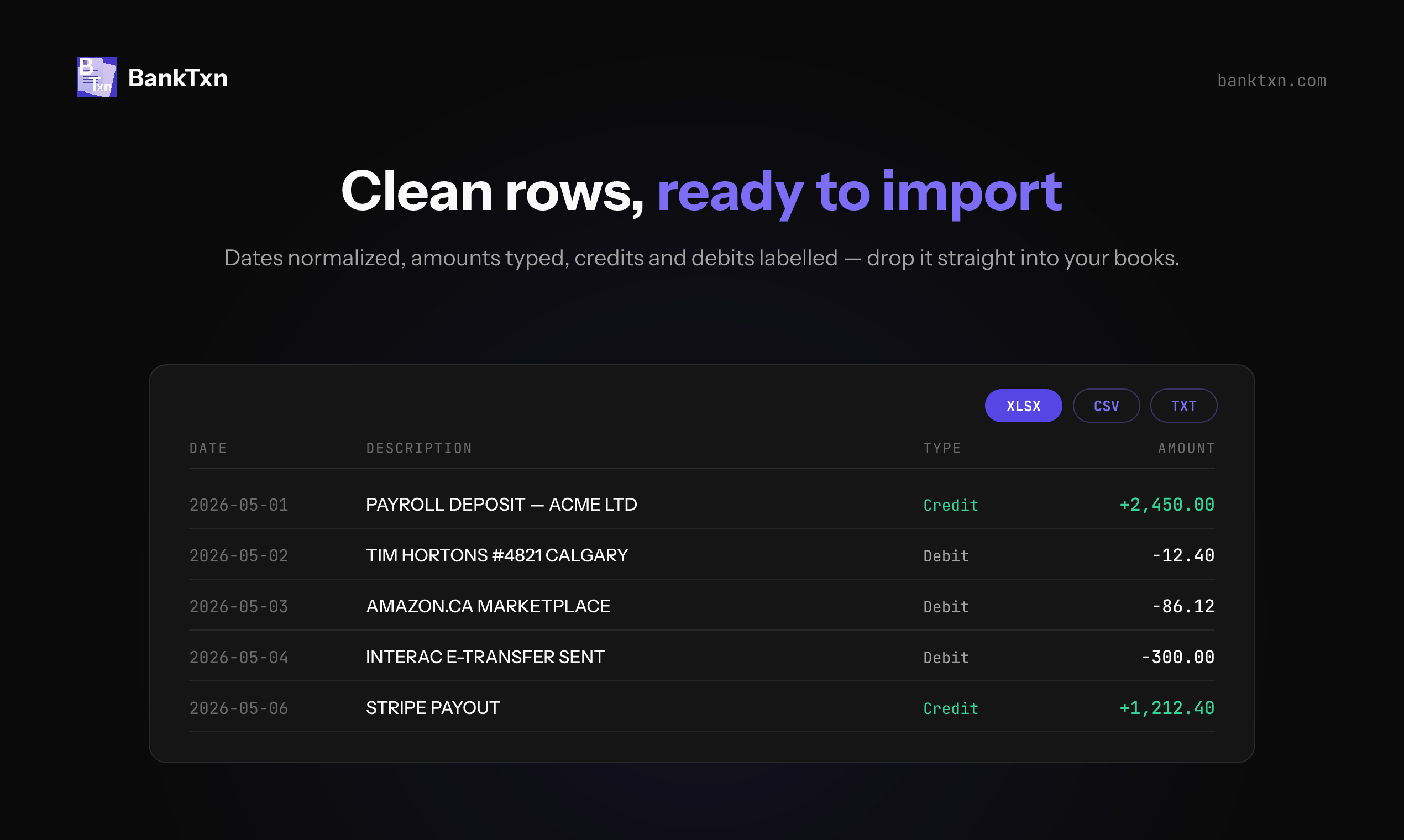Open the banktxn.com link
1404x840 pixels.
pyautogui.click(x=1271, y=80)
